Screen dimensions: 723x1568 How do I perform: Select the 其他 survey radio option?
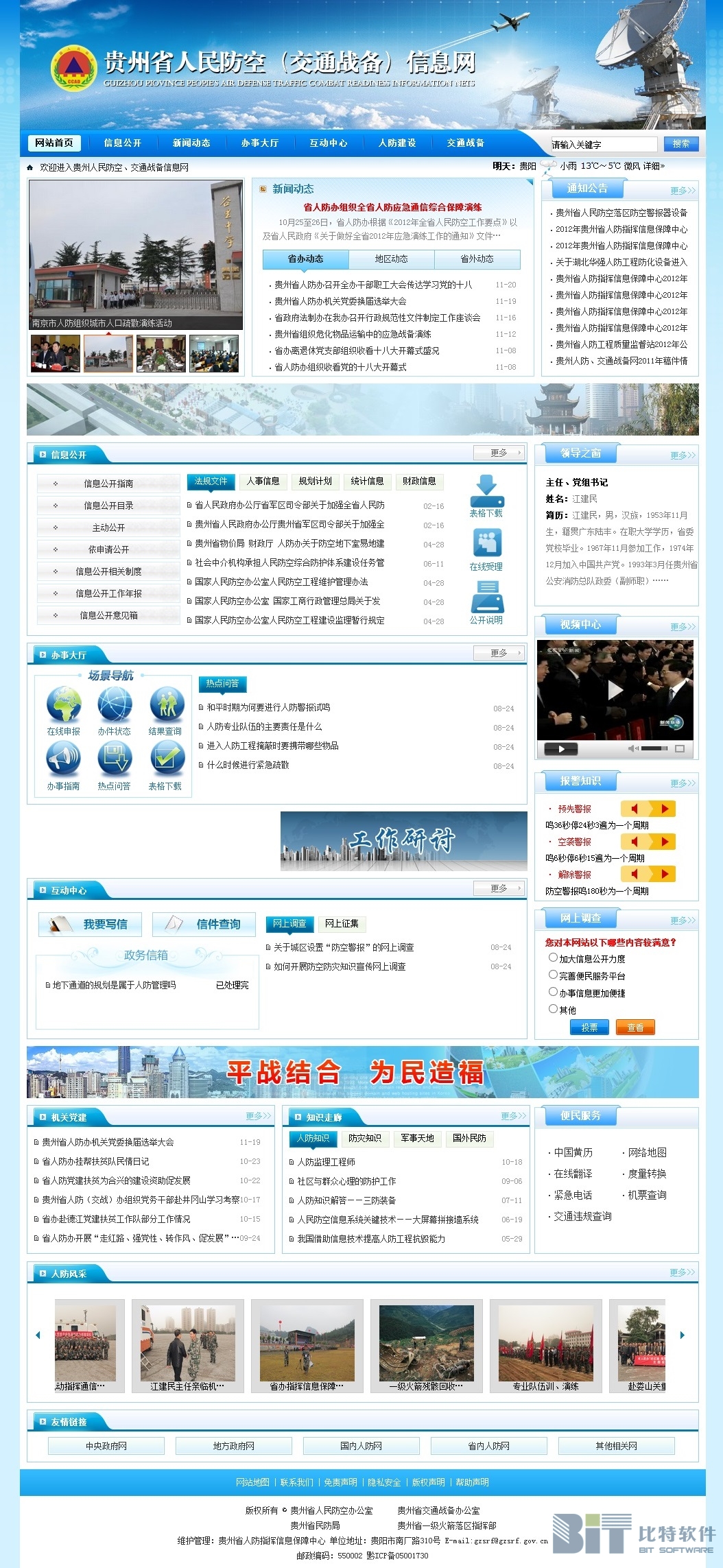click(553, 1009)
